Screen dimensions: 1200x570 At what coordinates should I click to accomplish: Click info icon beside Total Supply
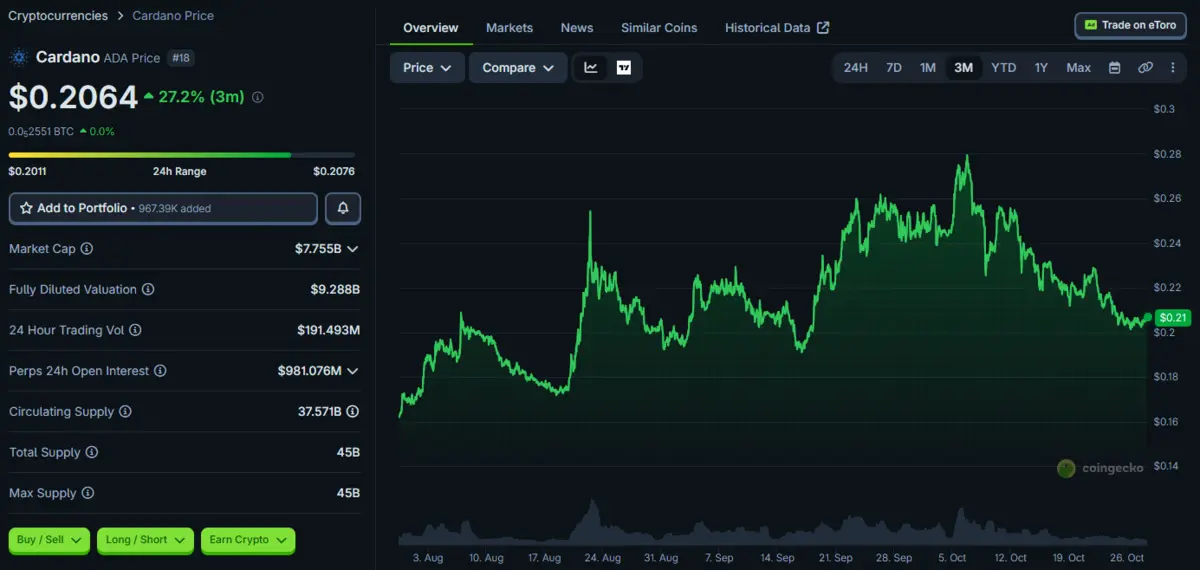92,452
